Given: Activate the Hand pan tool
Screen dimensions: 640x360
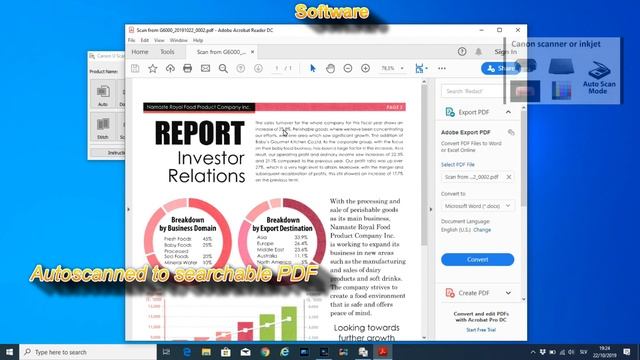Looking at the screenshot, I should pos(330,69).
